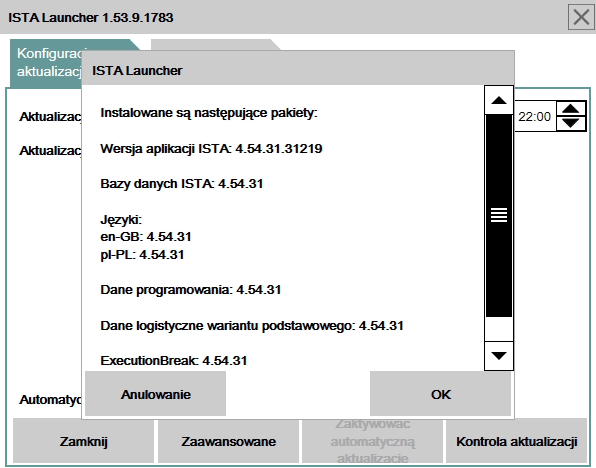This screenshot has height=468, width=596.
Task: Click the 'en-GB: 4.54.31' language line
Action: coord(146,236)
